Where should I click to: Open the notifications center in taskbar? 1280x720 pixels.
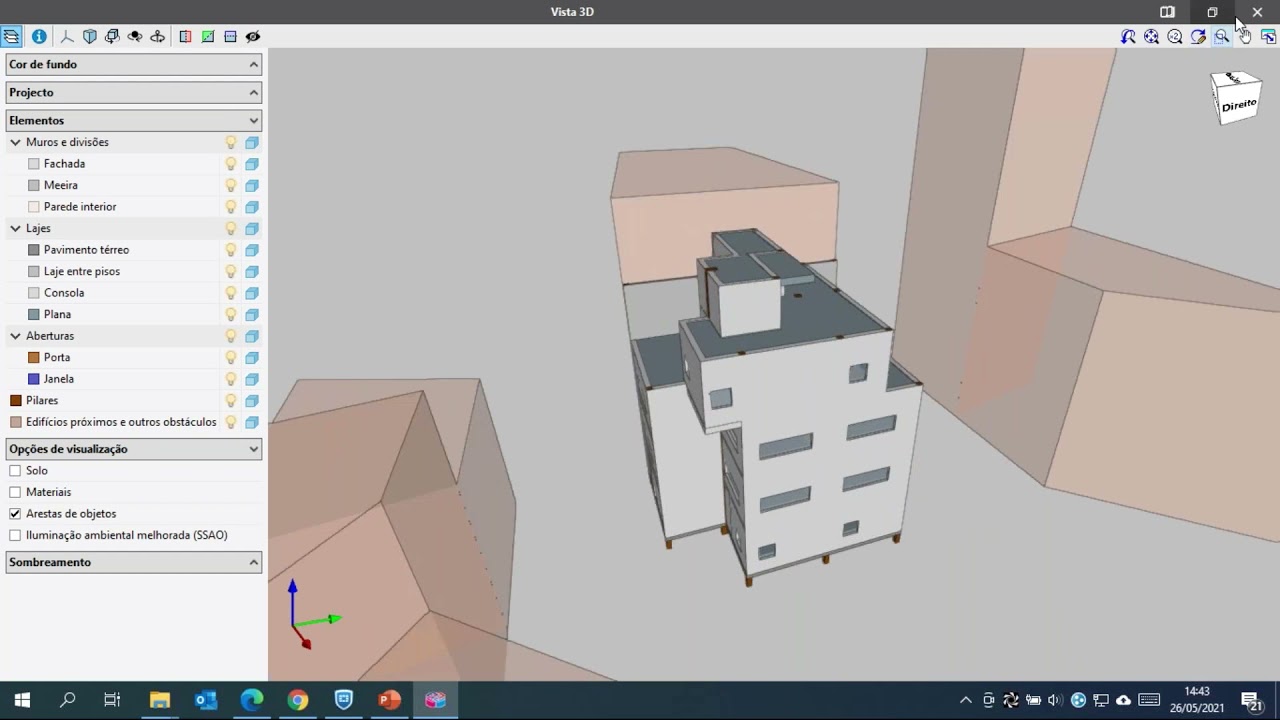(1250, 700)
